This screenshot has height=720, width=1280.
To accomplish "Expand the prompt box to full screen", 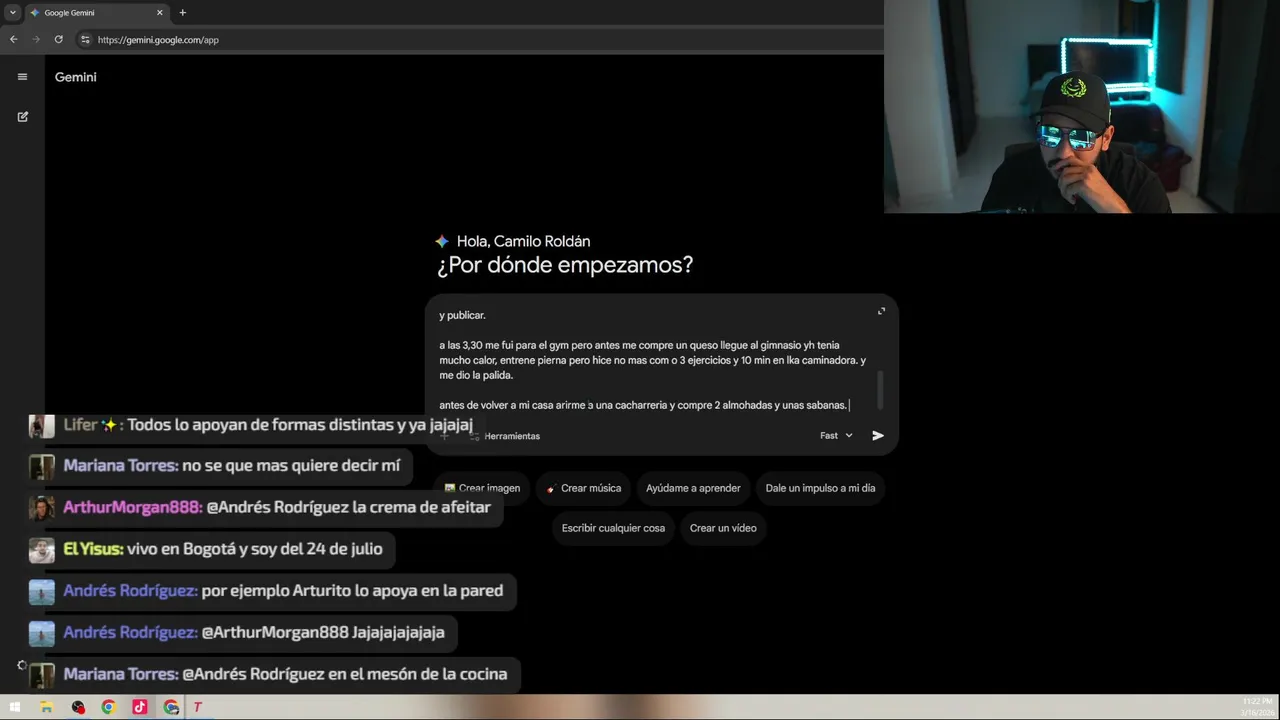I will pos(881,311).
